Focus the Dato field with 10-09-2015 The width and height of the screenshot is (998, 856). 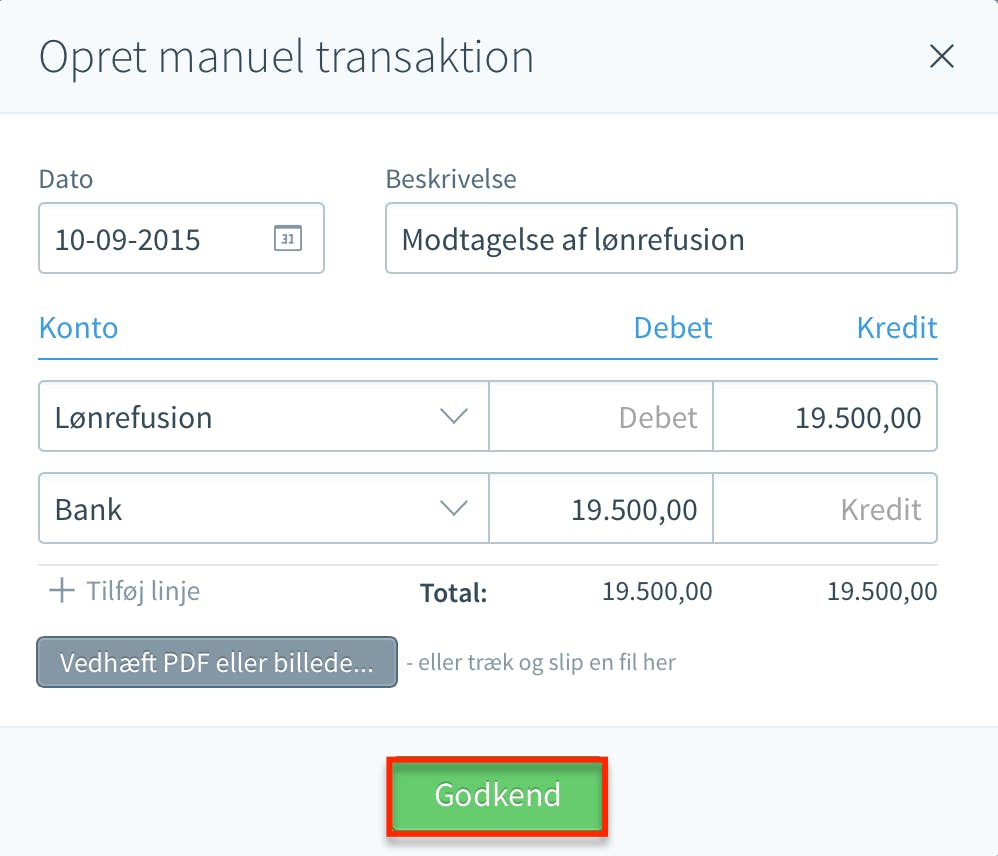(181, 238)
